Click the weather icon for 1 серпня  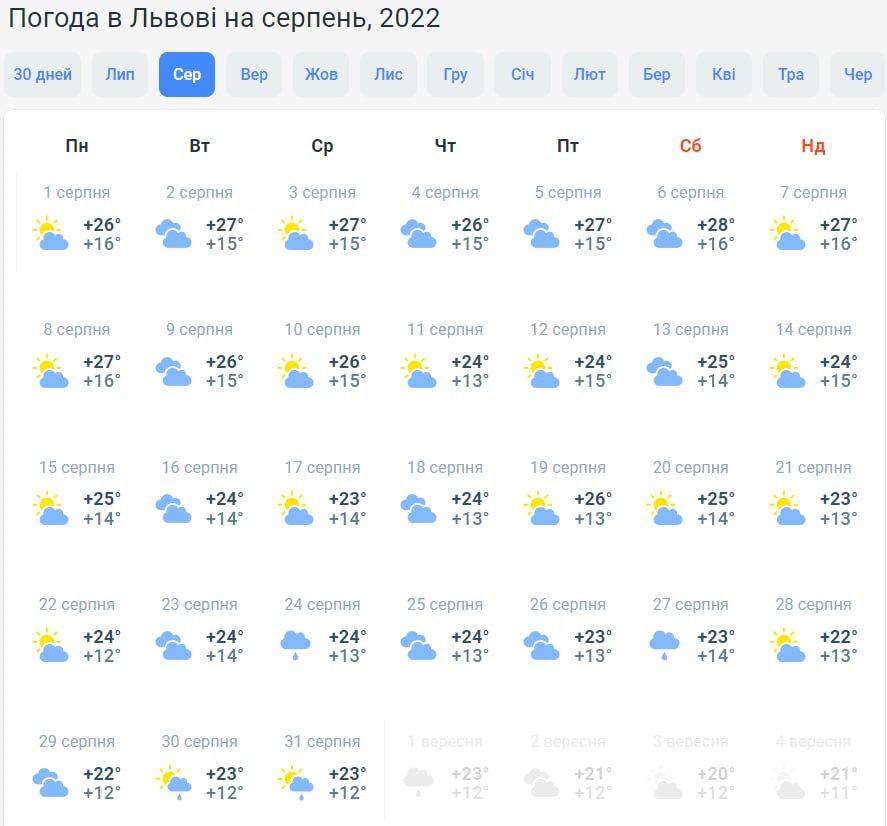50,234
